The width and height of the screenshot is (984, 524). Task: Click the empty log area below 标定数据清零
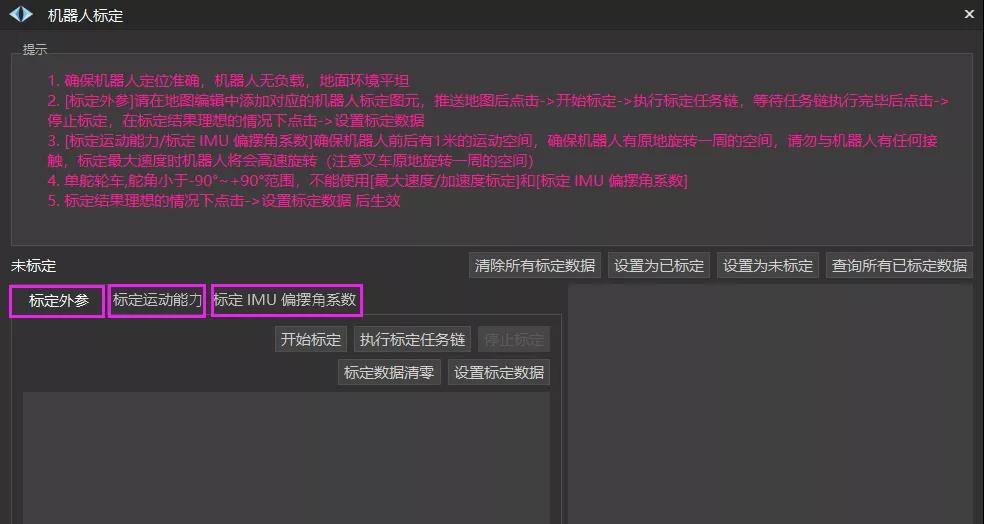[286, 455]
